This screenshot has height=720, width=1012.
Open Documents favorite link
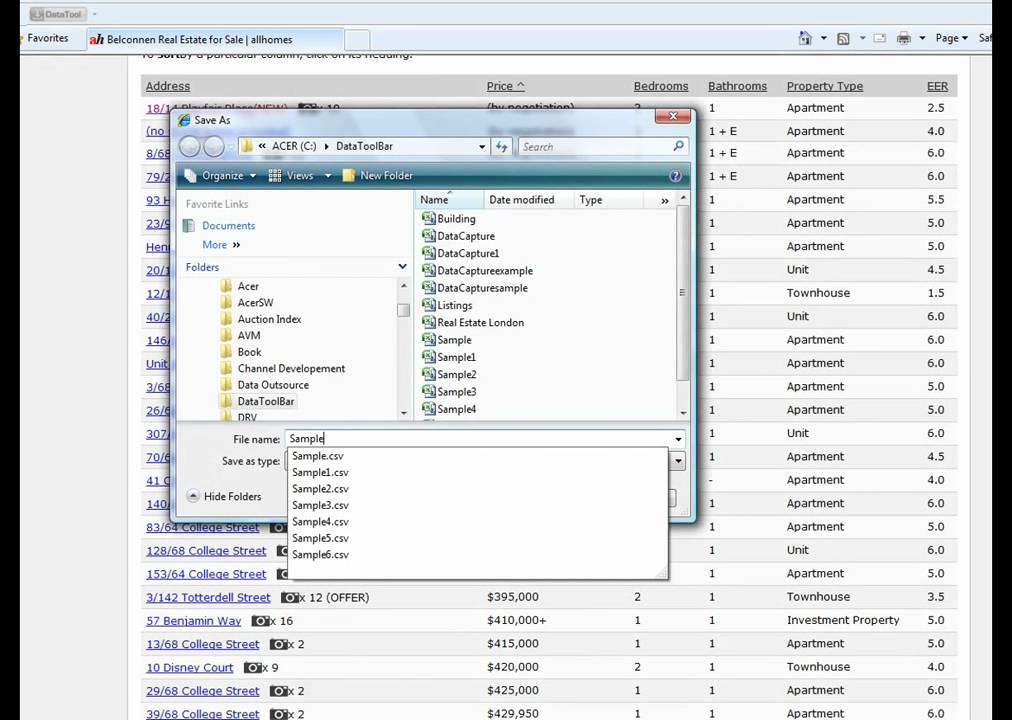pyautogui.click(x=228, y=226)
